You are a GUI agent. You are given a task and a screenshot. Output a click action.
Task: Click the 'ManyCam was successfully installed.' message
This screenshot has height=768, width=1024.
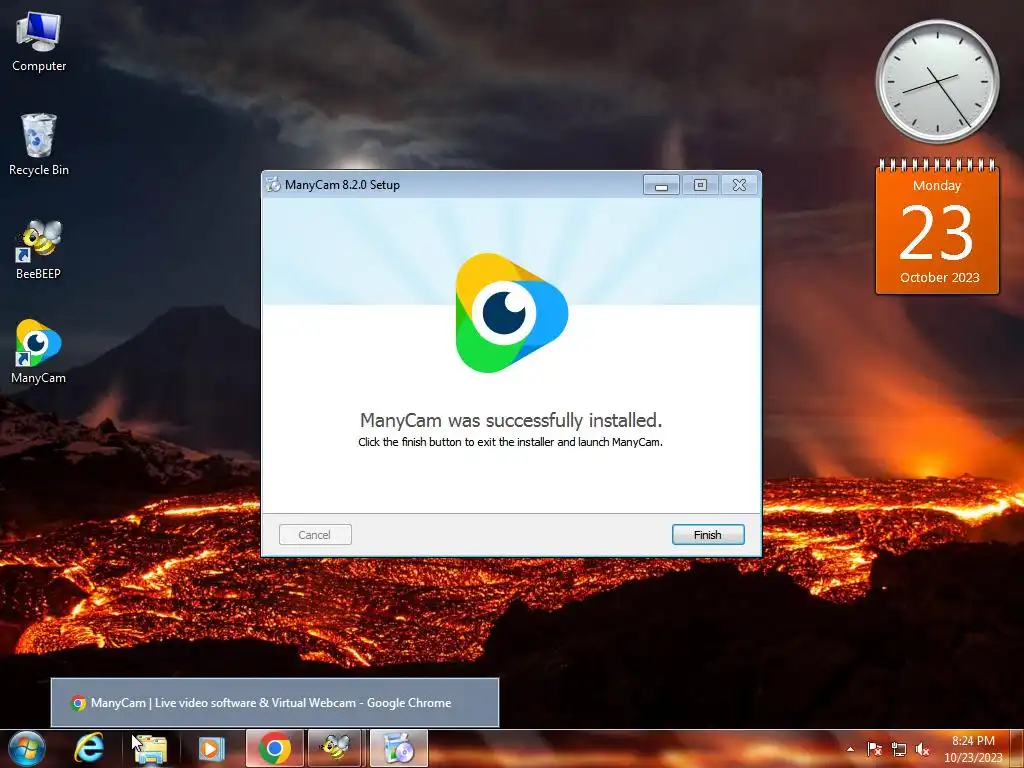[x=511, y=420]
